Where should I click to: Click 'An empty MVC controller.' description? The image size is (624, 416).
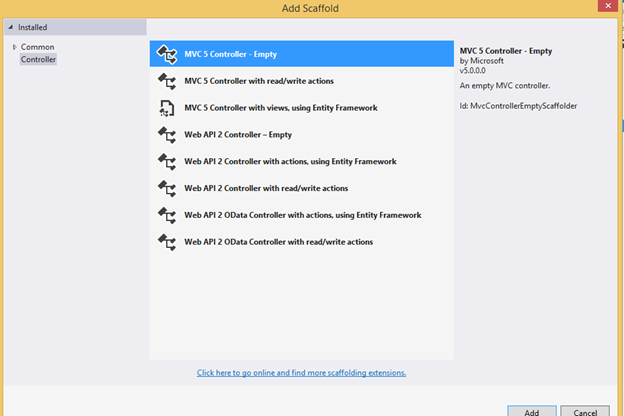click(505, 86)
